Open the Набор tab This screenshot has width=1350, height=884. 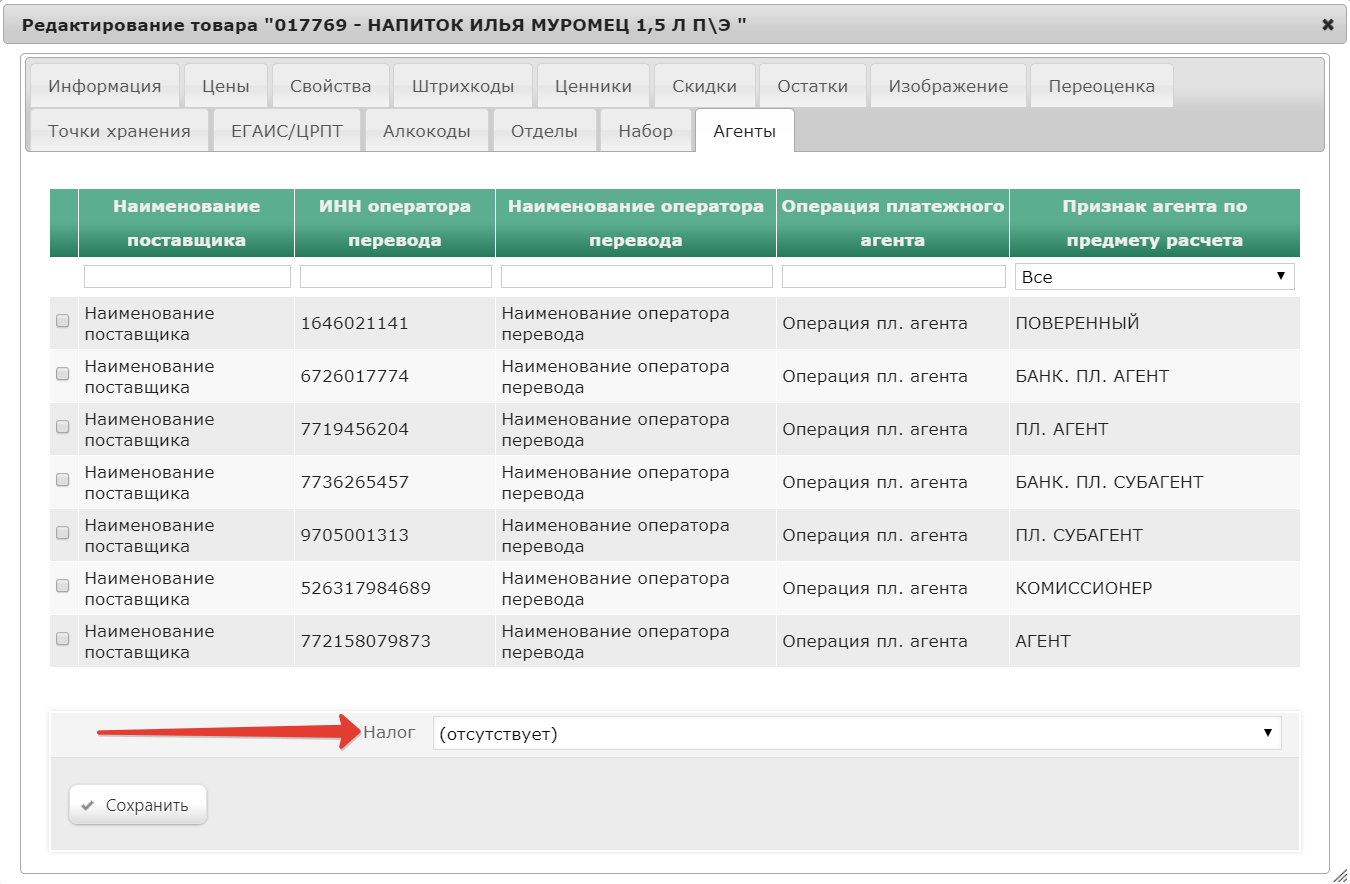(646, 131)
